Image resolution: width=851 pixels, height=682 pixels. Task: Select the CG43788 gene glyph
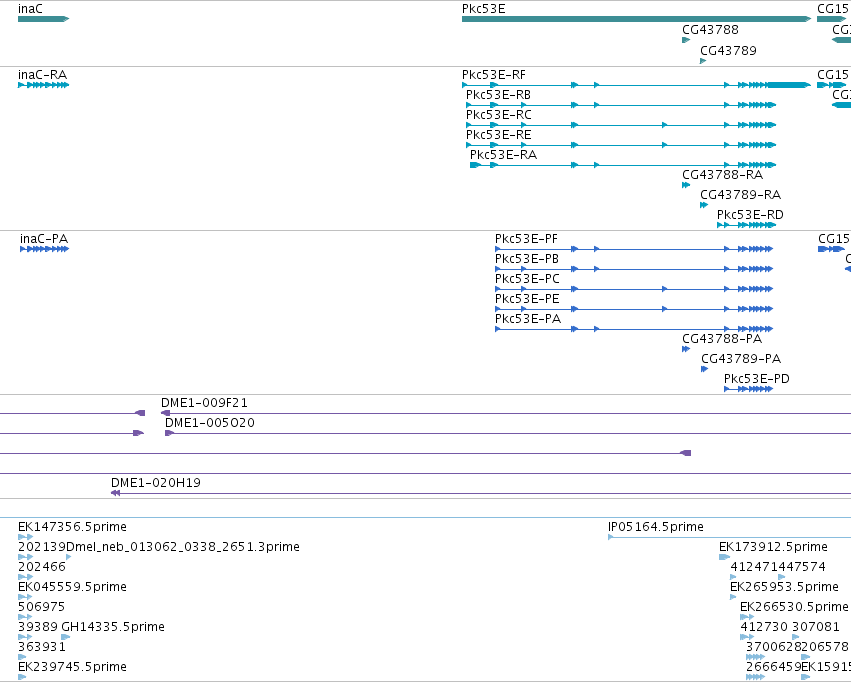[686, 40]
